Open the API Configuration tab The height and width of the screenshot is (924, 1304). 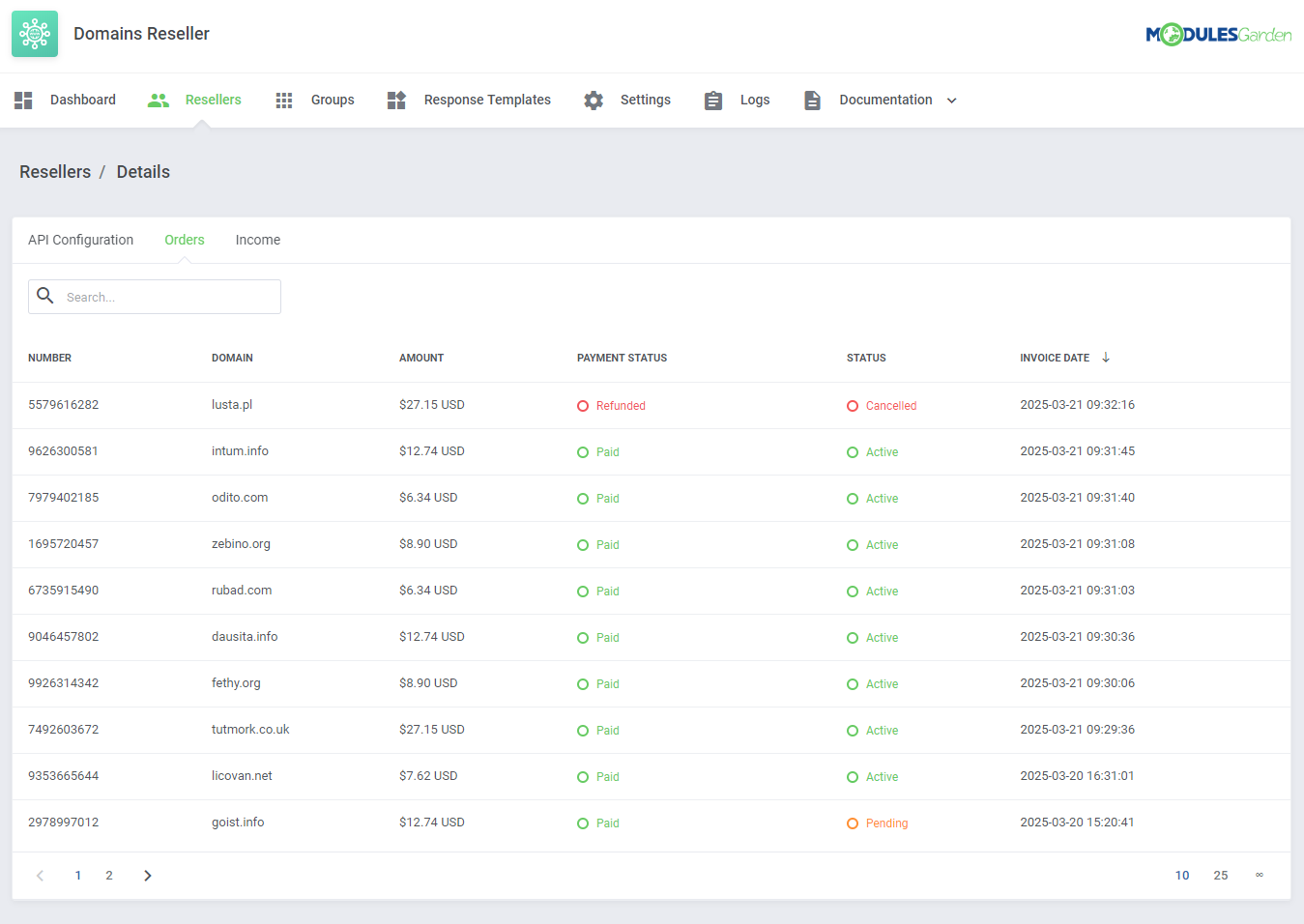(x=80, y=239)
